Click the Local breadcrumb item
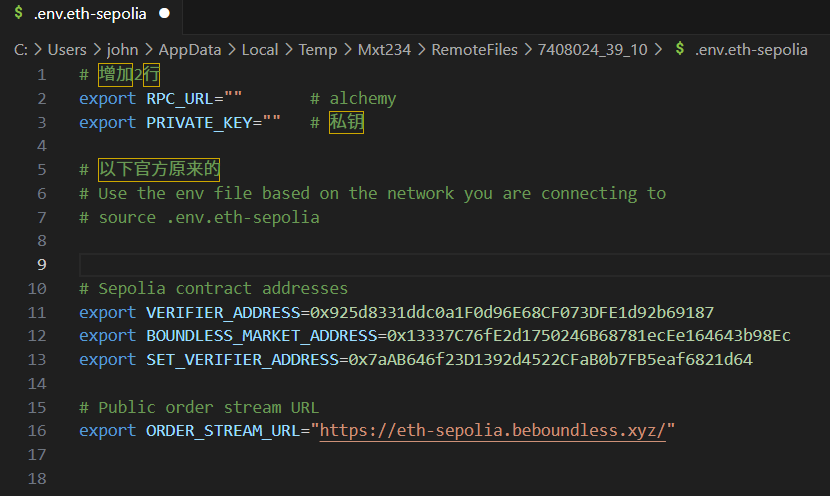Screen dimensions: 830x496 click(x=260, y=50)
